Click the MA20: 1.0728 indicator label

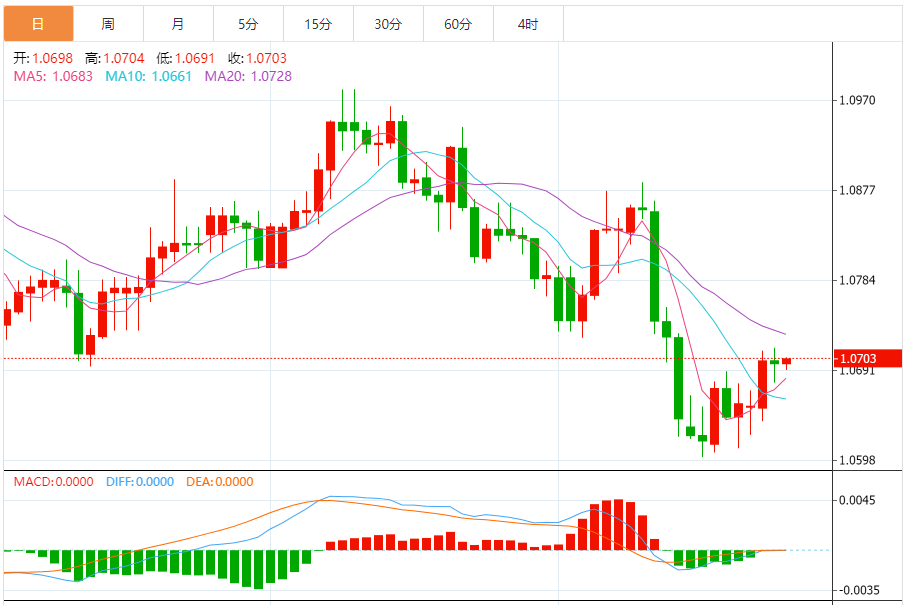point(248,76)
